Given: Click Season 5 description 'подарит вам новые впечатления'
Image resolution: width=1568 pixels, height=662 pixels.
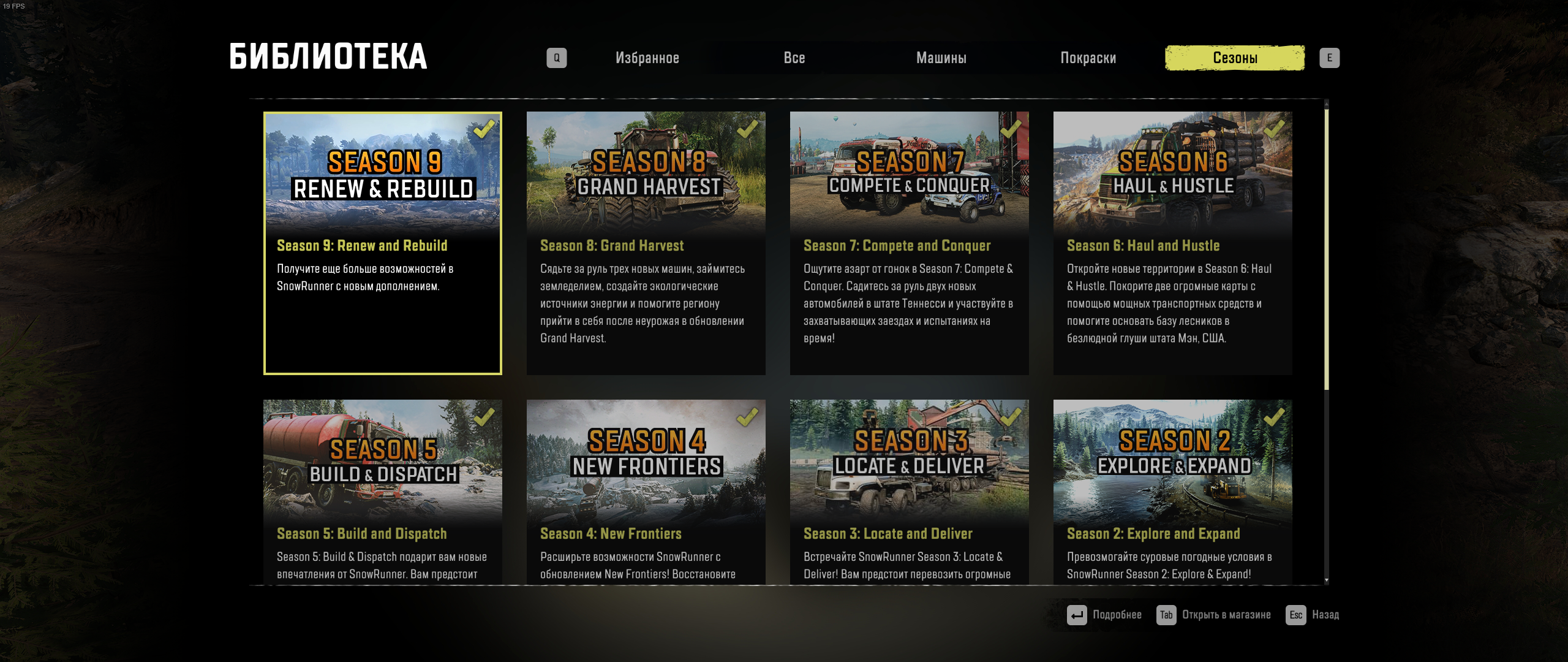Looking at the screenshot, I should 382,566.
